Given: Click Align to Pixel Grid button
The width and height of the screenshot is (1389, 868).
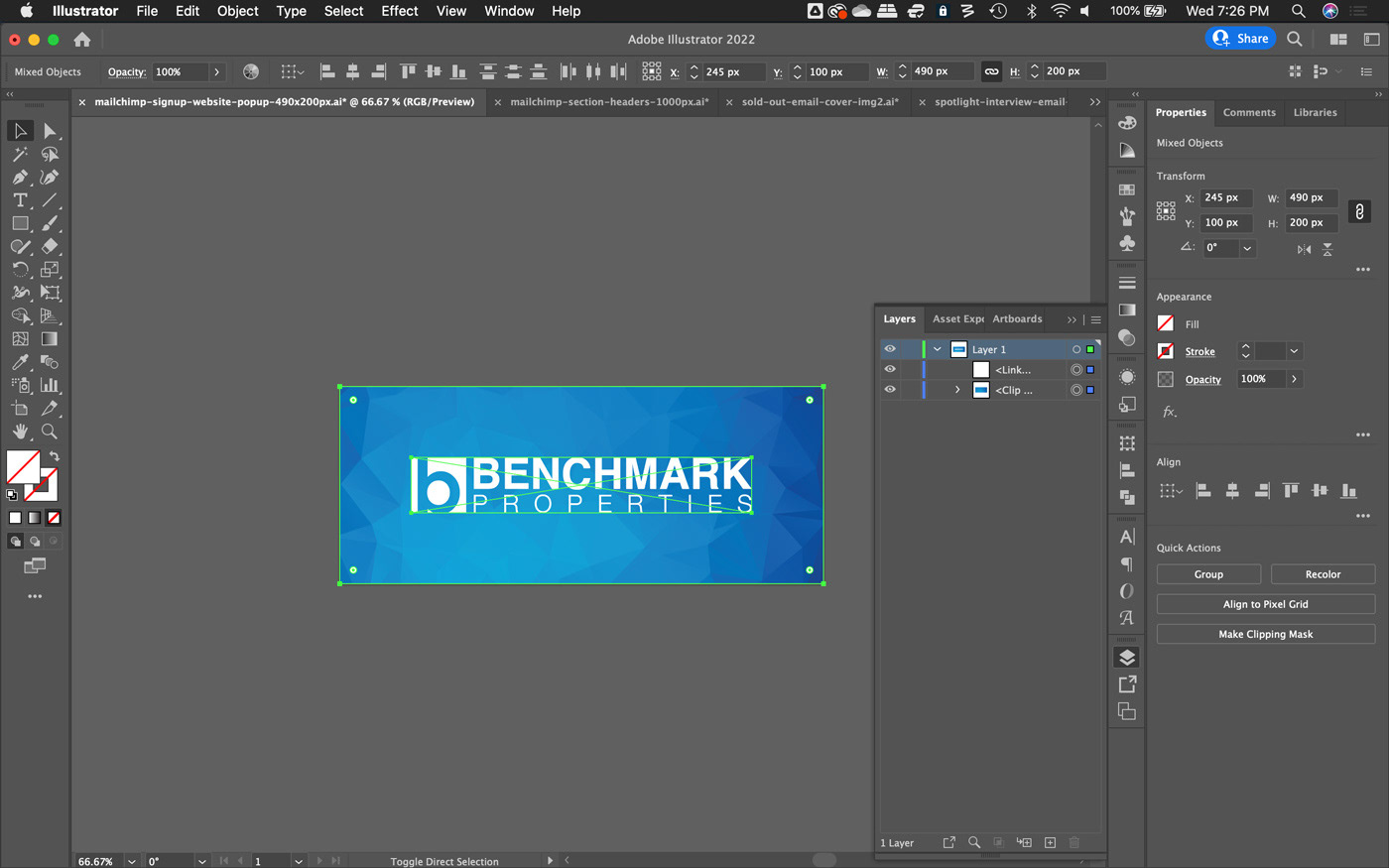Looking at the screenshot, I should pyautogui.click(x=1266, y=604).
